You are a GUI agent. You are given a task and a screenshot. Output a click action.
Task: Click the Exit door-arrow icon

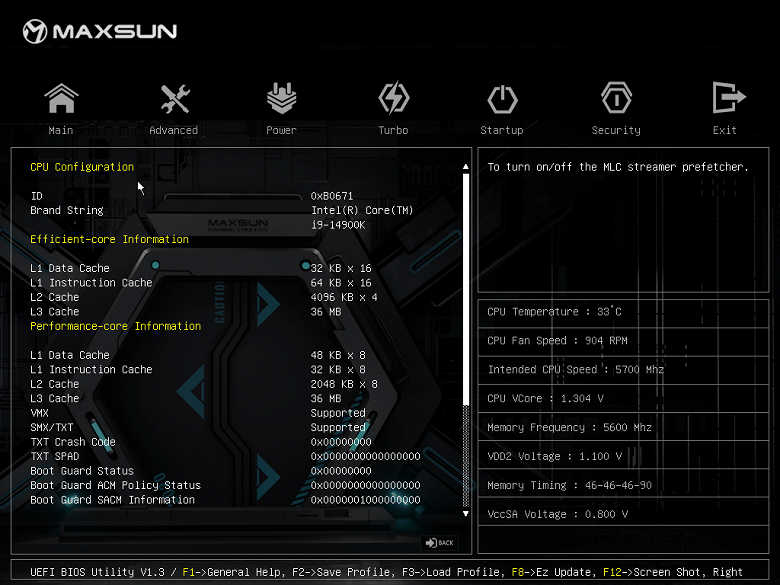[729, 98]
